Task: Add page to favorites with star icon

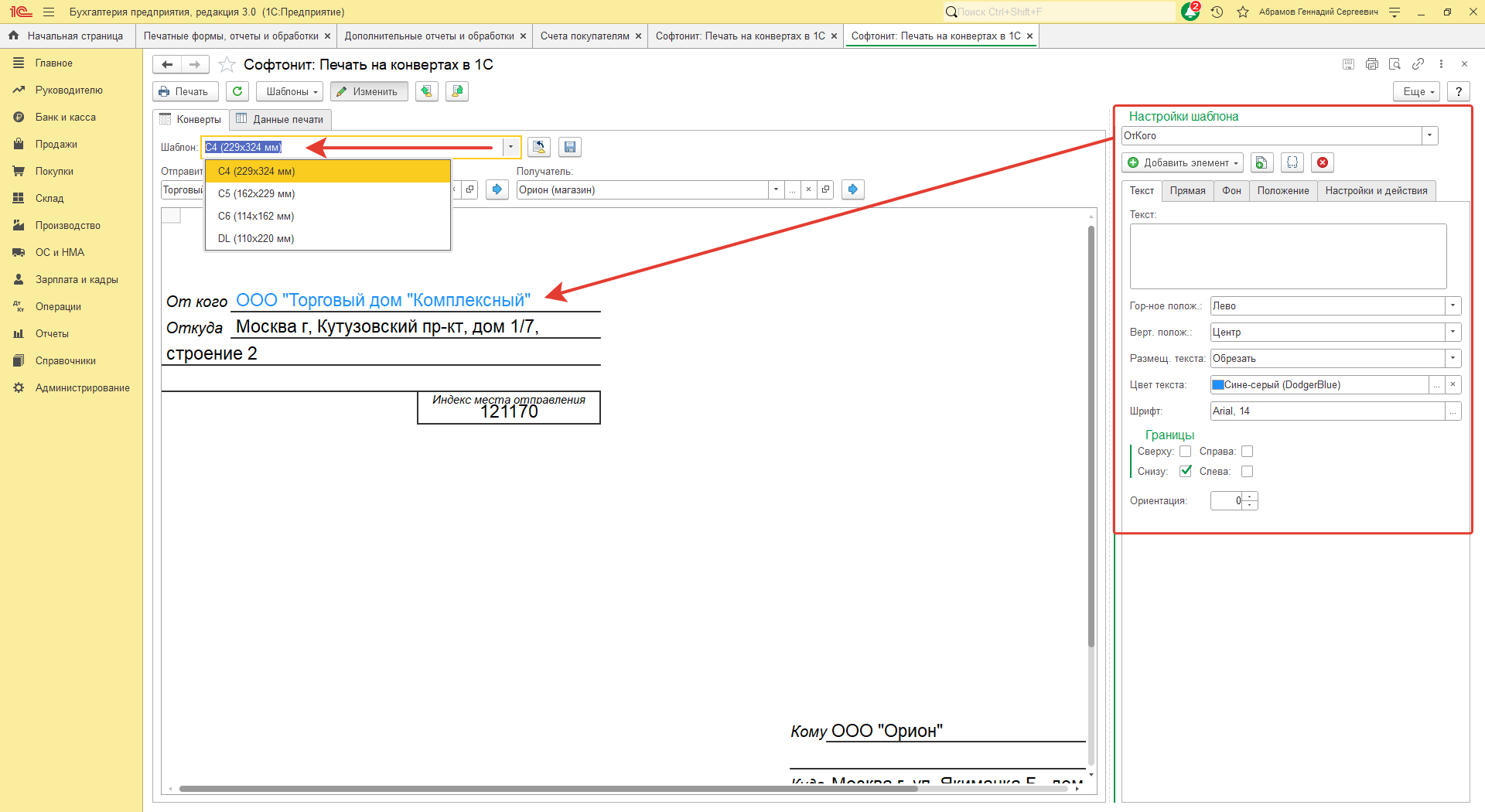Action: [227, 65]
